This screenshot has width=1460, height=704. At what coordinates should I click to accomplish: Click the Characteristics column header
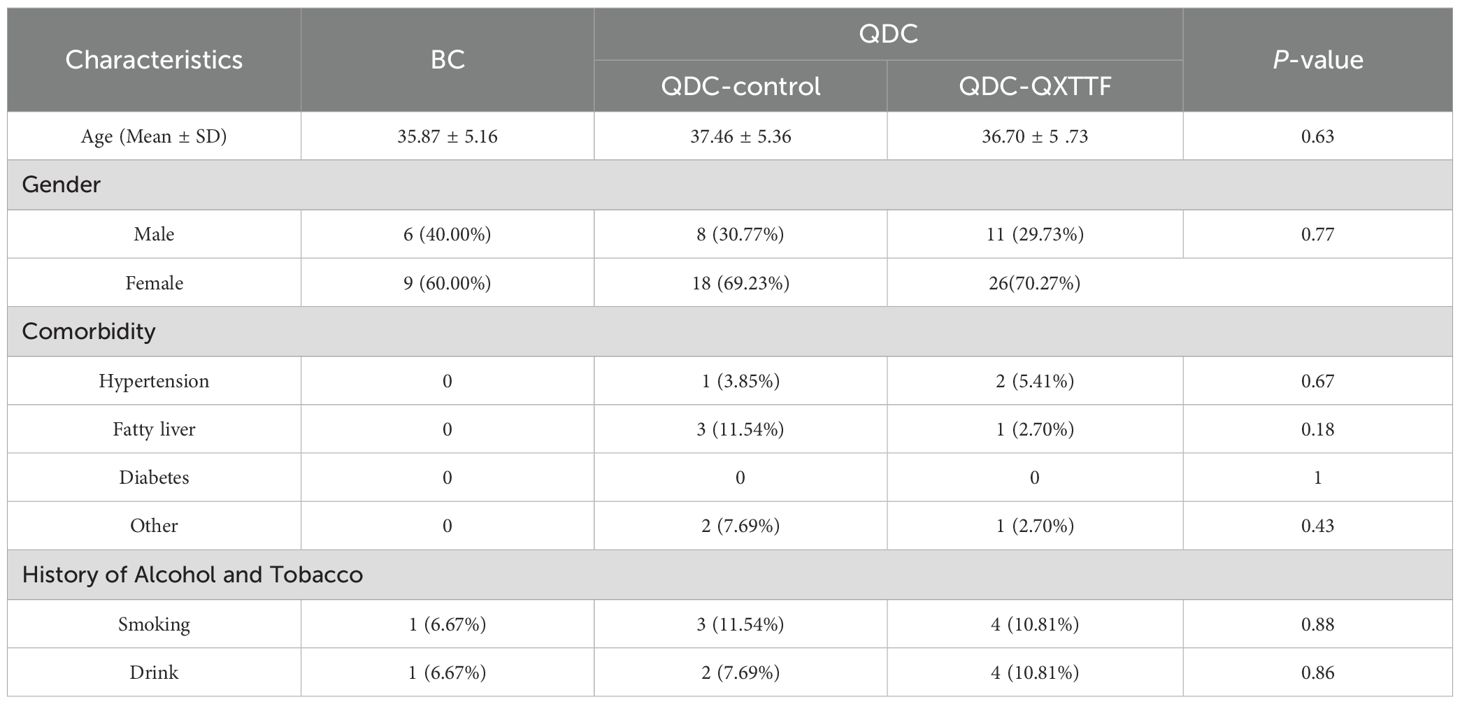154,60
